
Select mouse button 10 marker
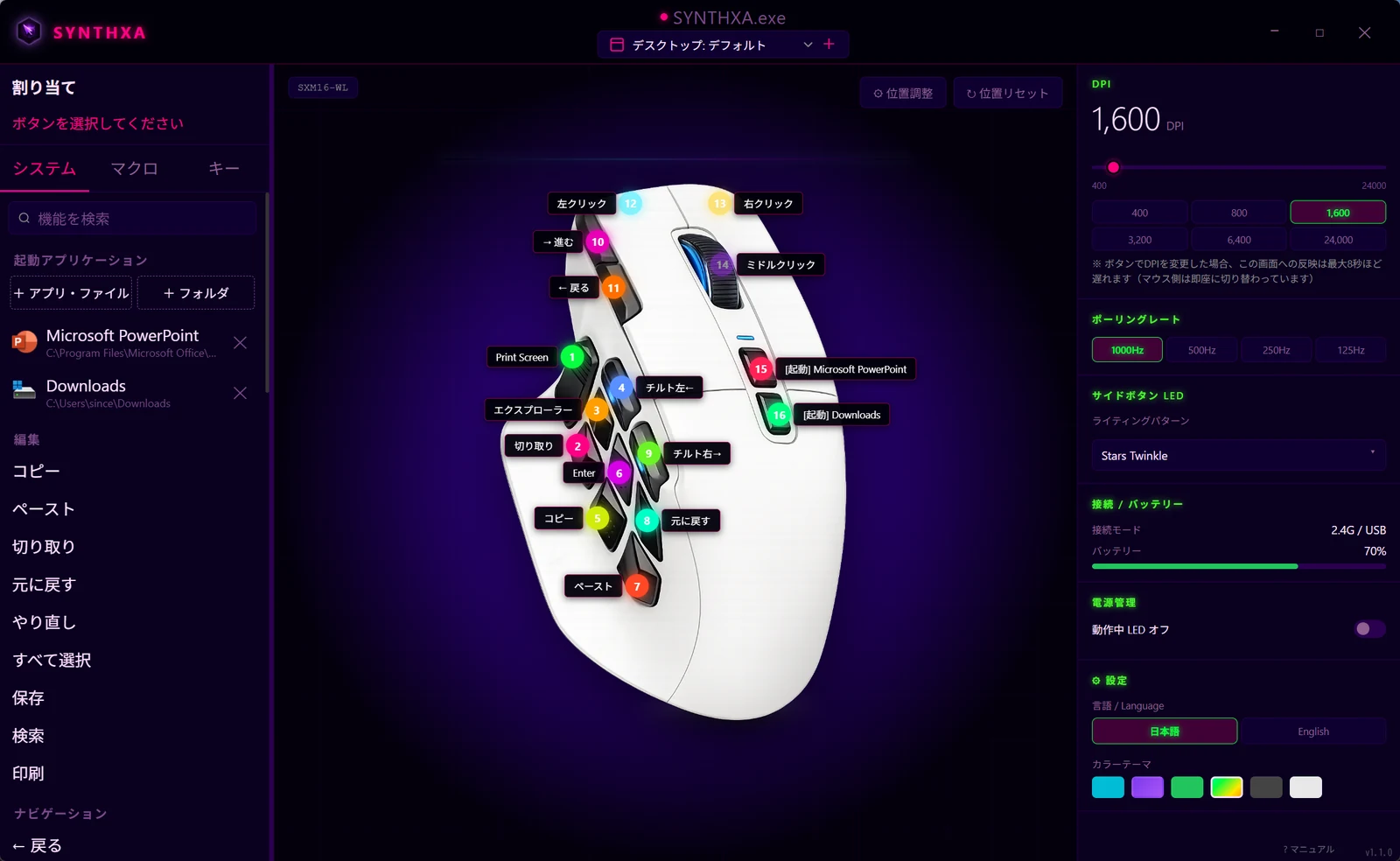coord(598,242)
